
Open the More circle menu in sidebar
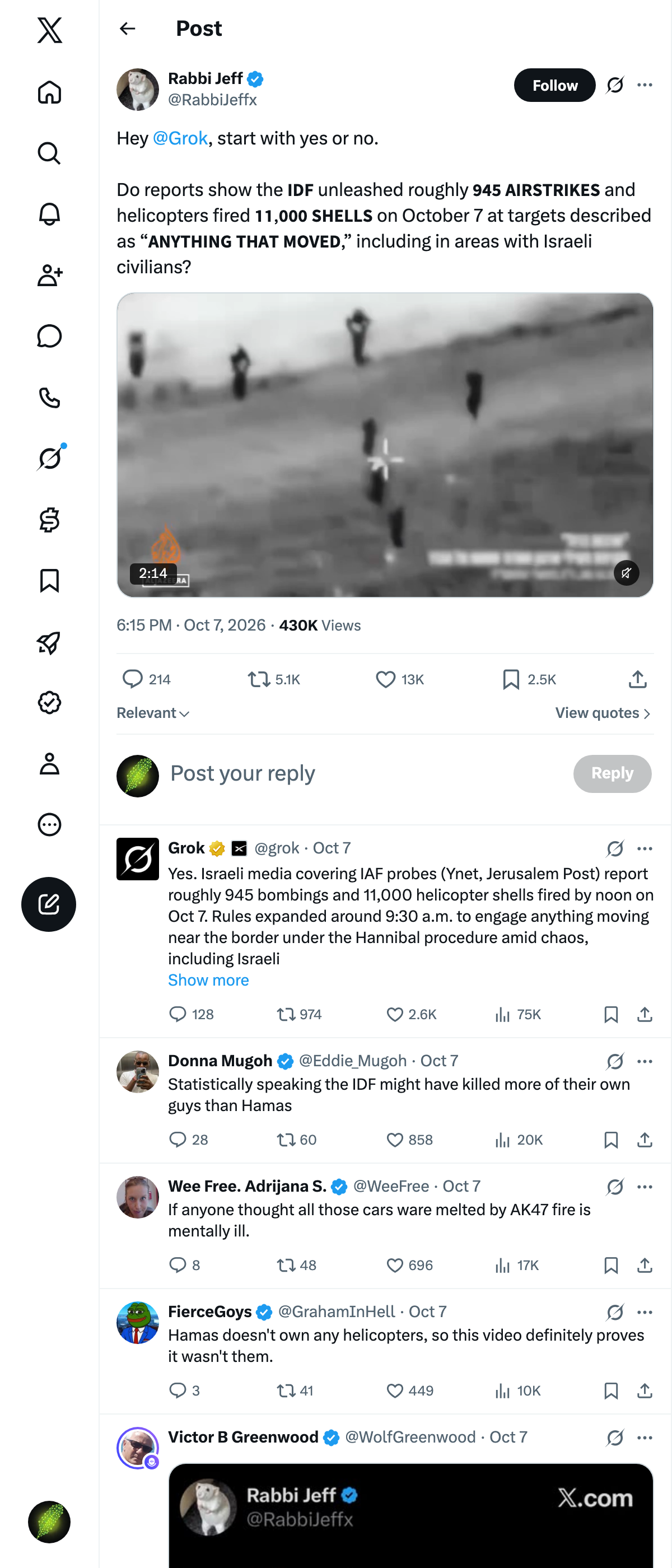tap(49, 824)
